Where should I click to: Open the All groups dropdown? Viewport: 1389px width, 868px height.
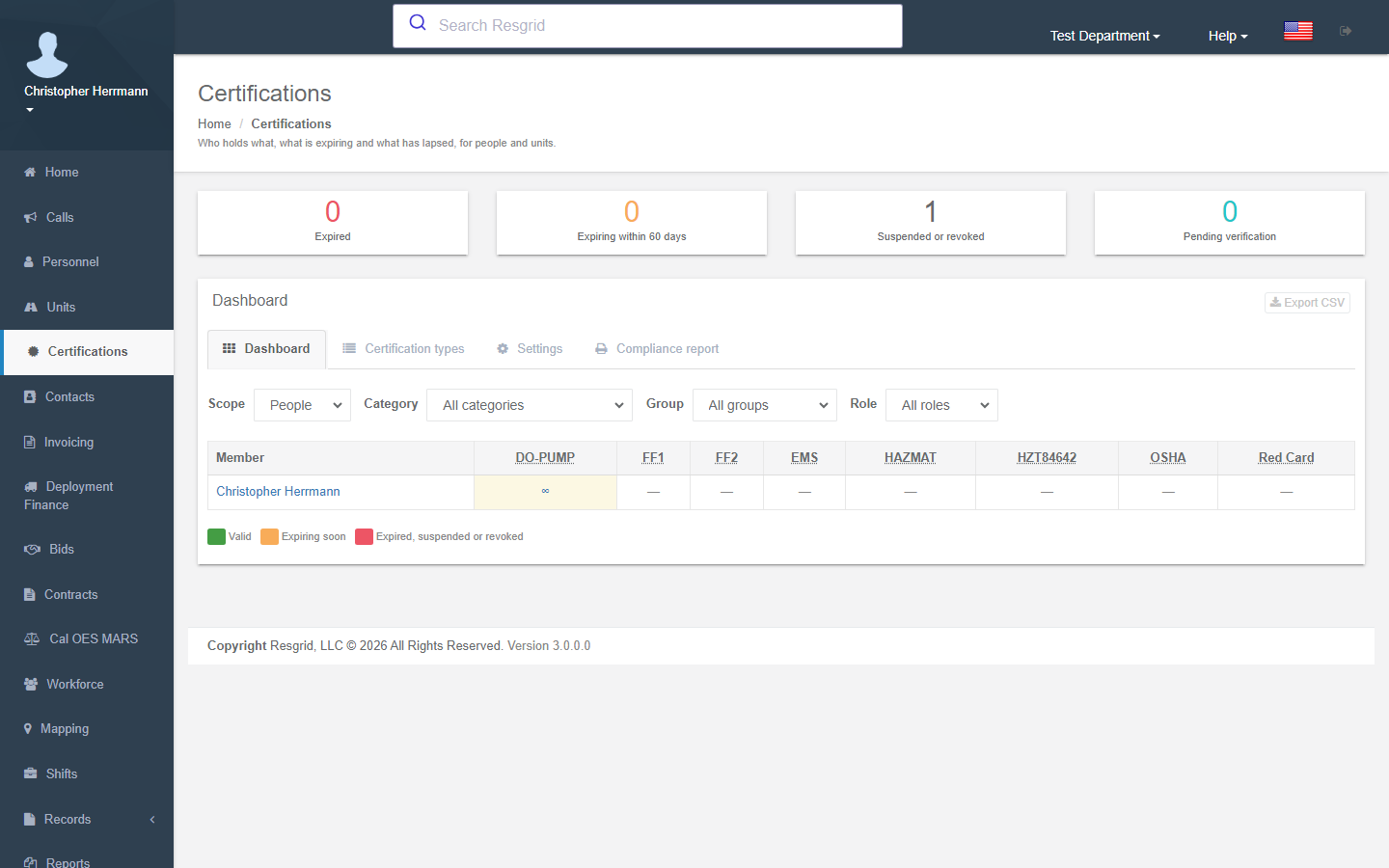pyautogui.click(x=765, y=405)
